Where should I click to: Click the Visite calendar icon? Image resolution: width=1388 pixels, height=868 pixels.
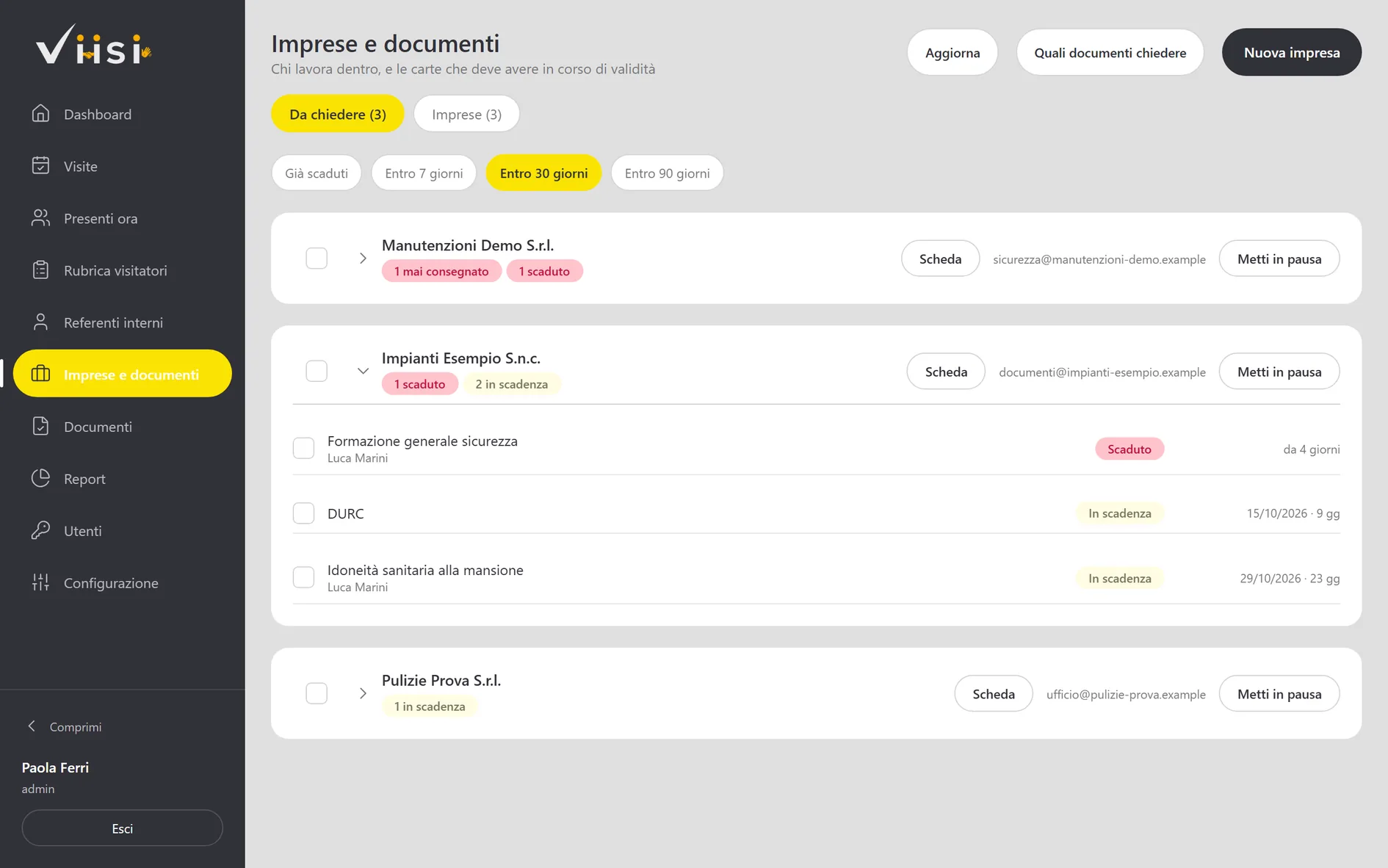tap(41, 166)
